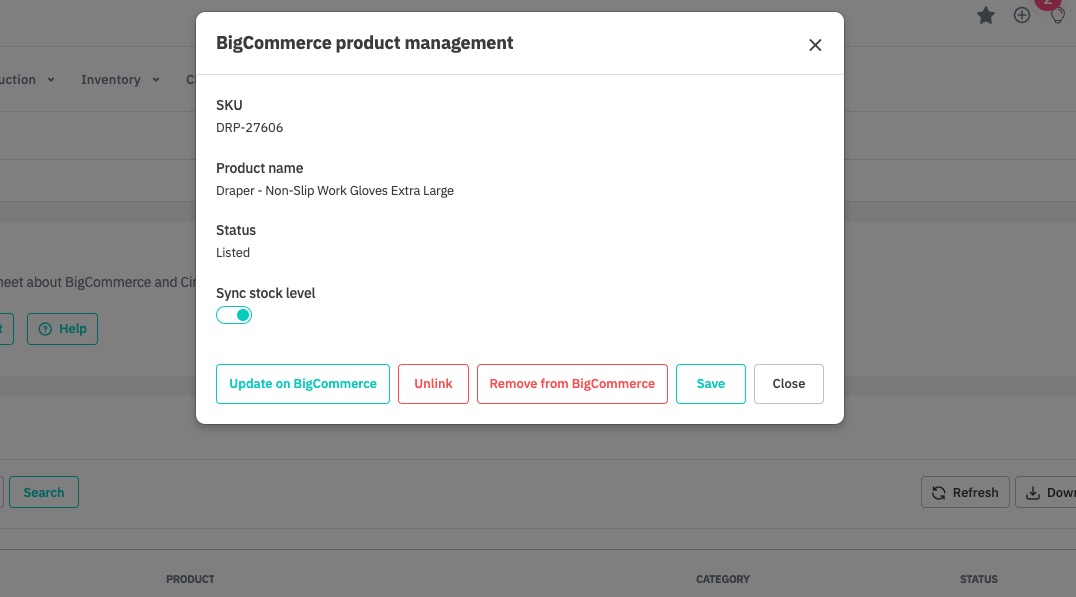Sort by the CATEGORY column header

pos(722,579)
